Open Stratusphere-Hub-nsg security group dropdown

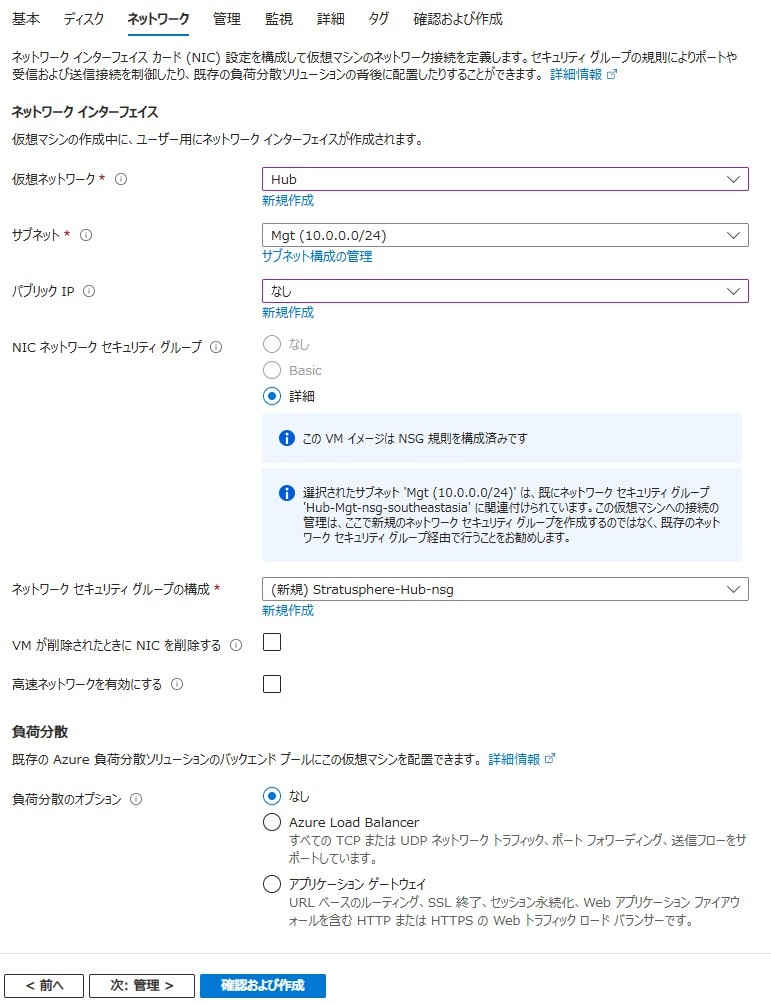(x=505, y=589)
